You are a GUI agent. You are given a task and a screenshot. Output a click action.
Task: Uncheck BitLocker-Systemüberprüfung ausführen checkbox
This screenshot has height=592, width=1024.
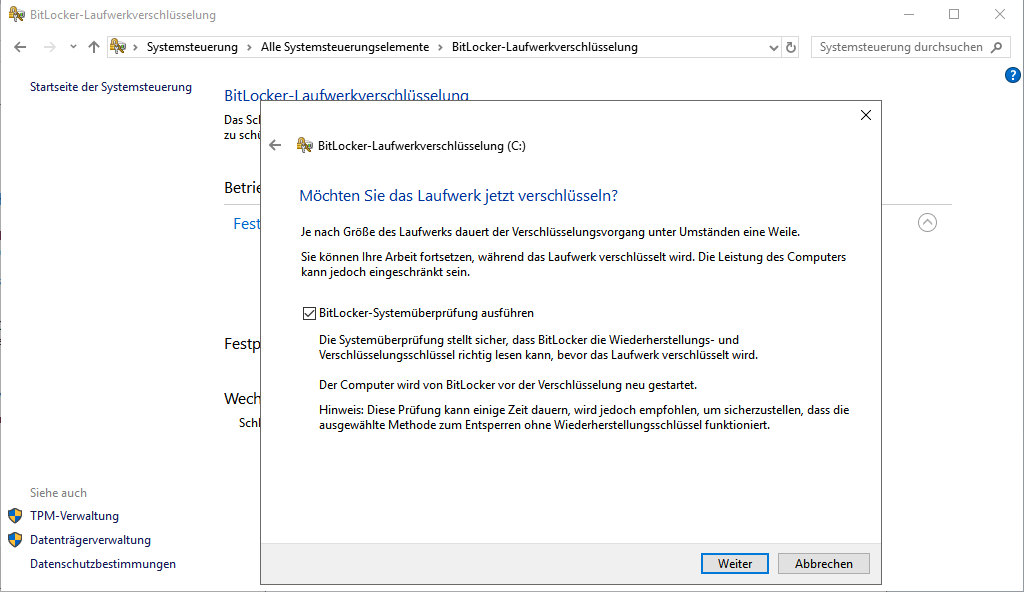(309, 314)
